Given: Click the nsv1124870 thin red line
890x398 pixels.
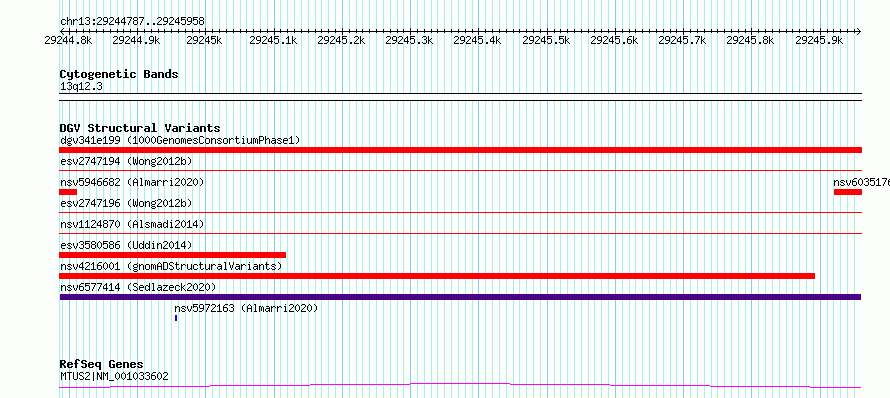Looking at the screenshot, I should click(x=460, y=233).
